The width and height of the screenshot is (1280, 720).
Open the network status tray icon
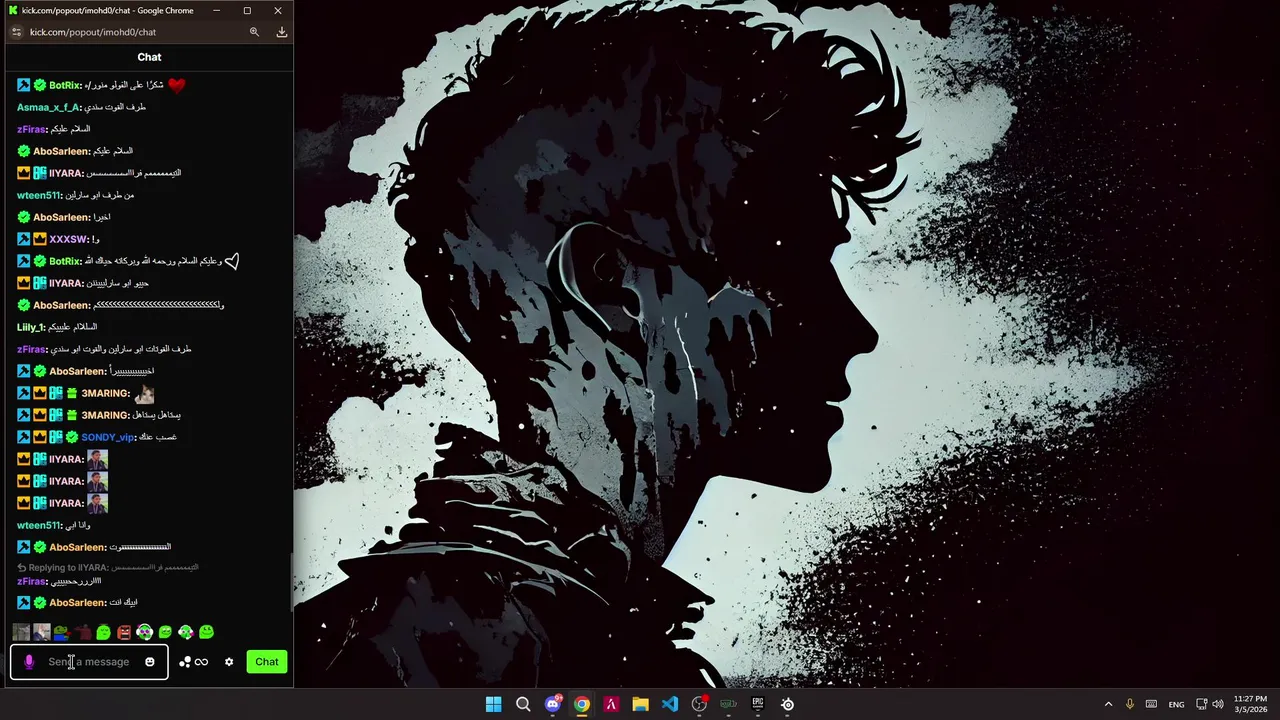[1202, 704]
